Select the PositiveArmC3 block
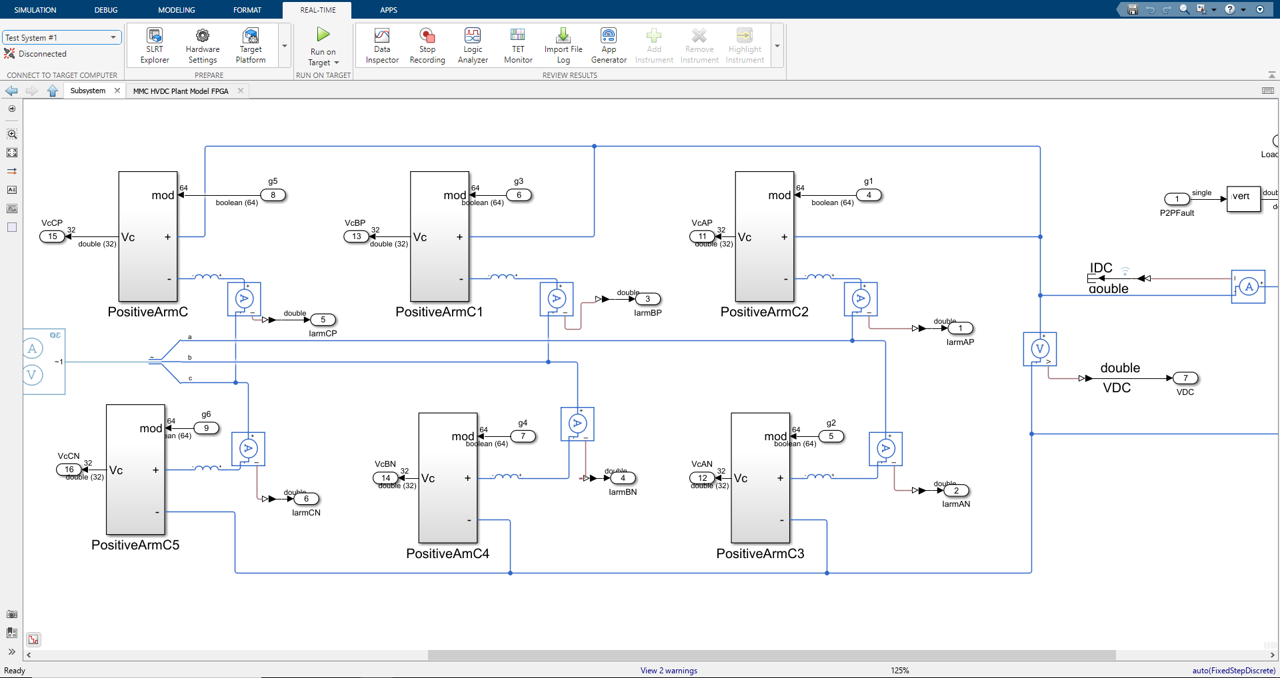Viewport: 1280px width, 678px height. (x=760, y=478)
